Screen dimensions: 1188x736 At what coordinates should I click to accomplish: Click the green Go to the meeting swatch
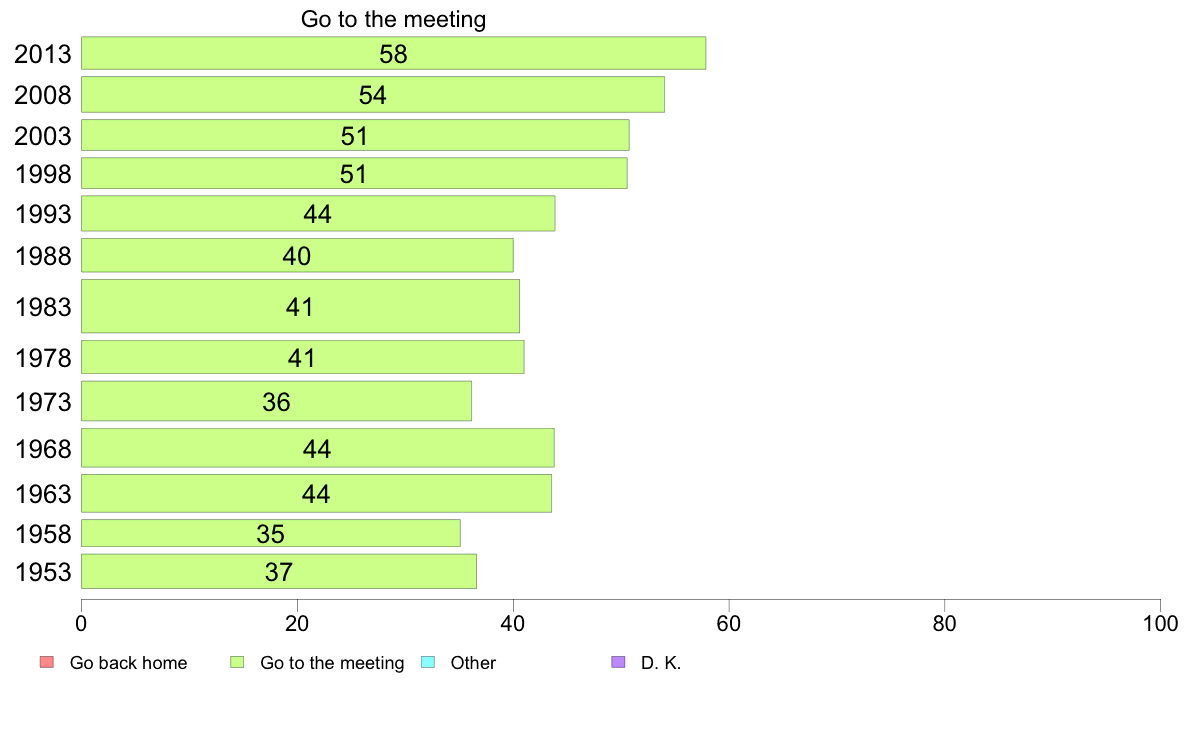(x=237, y=662)
